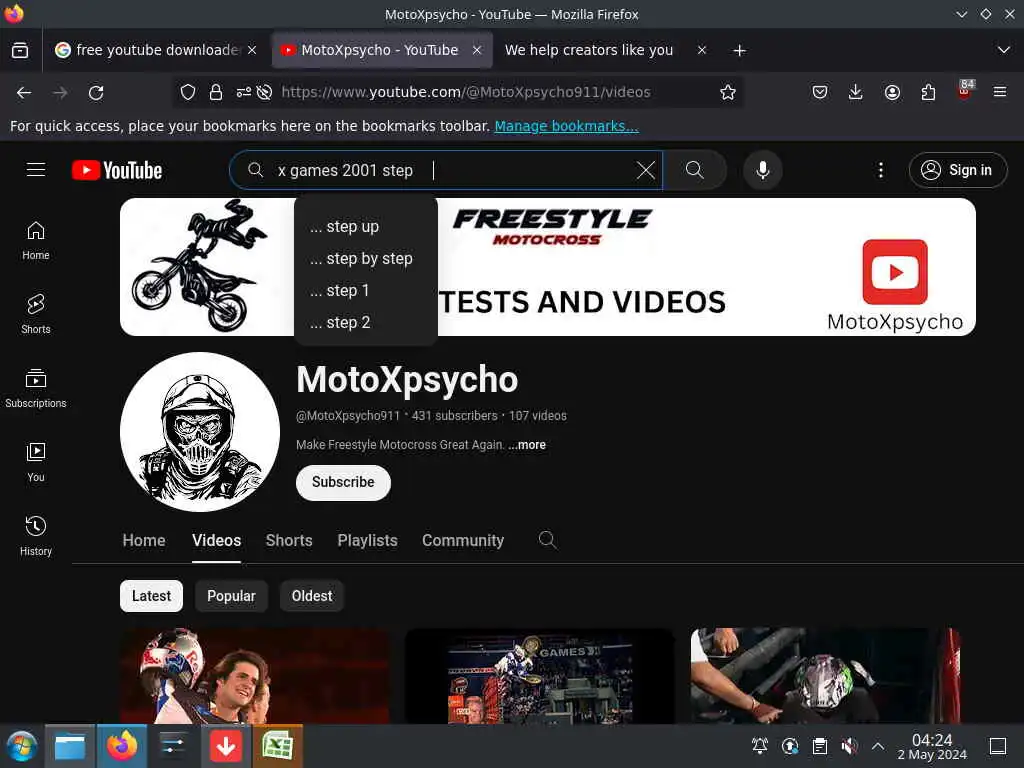Click the YouTube logo
The width and height of the screenshot is (1024, 768).
coord(117,170)
